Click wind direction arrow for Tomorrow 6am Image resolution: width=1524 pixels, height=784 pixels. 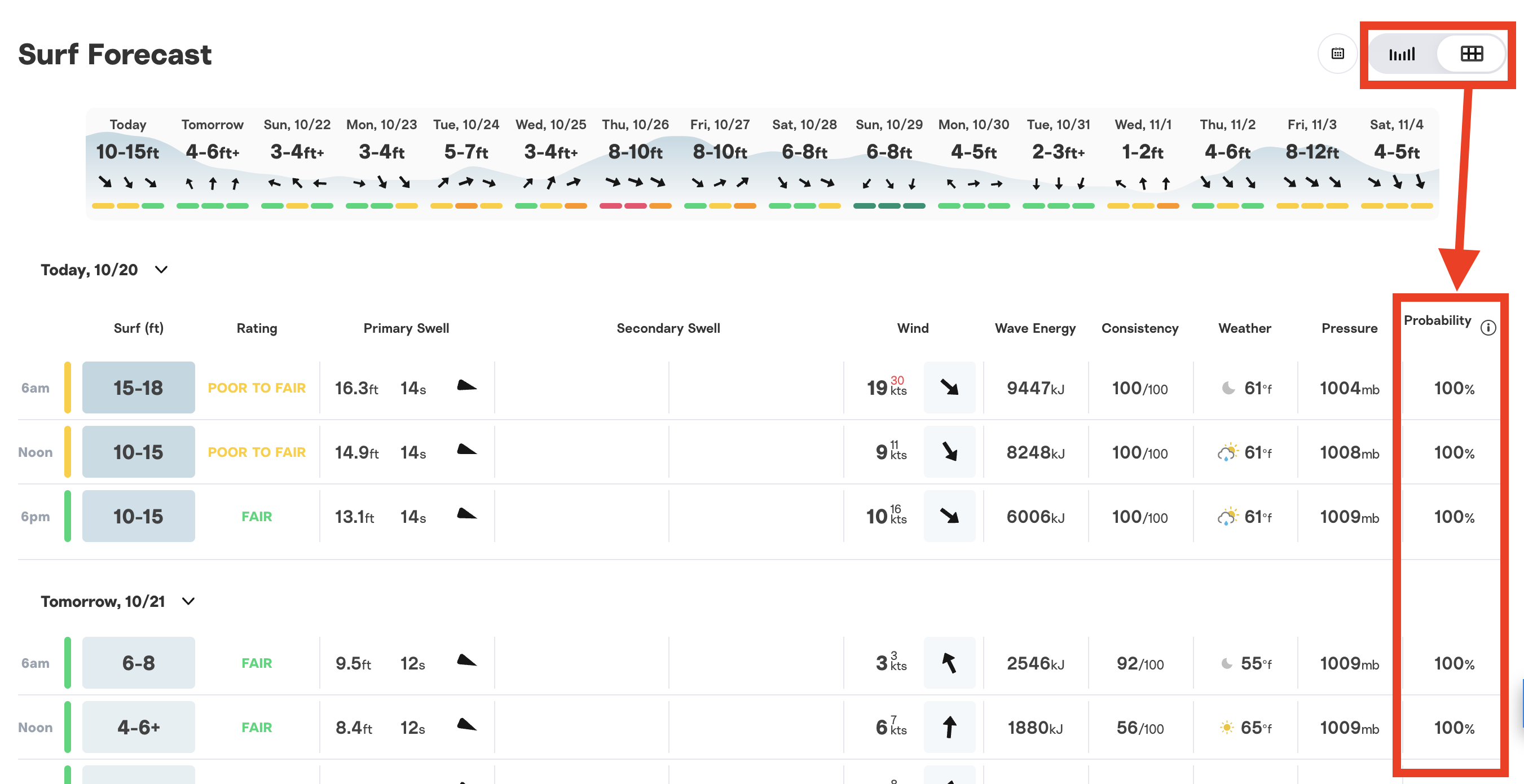pos(950,663)
